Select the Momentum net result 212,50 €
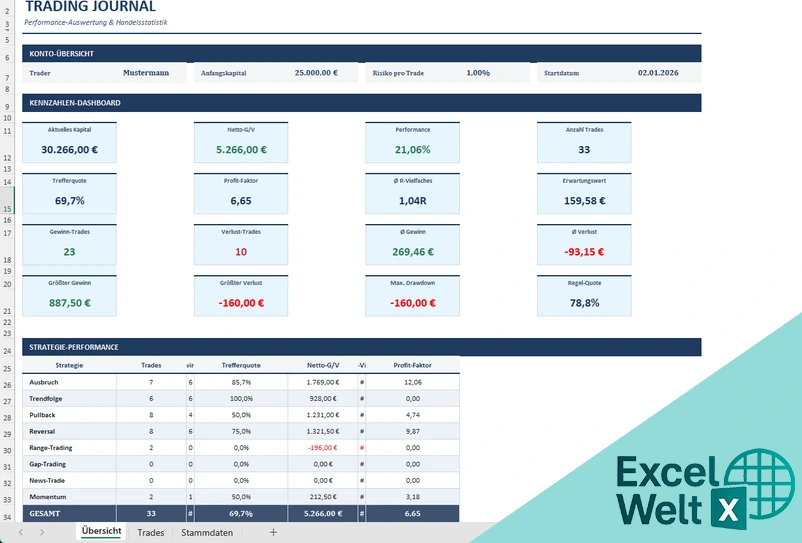This screenshot has height=543, width=802. [x=323, y=496]
